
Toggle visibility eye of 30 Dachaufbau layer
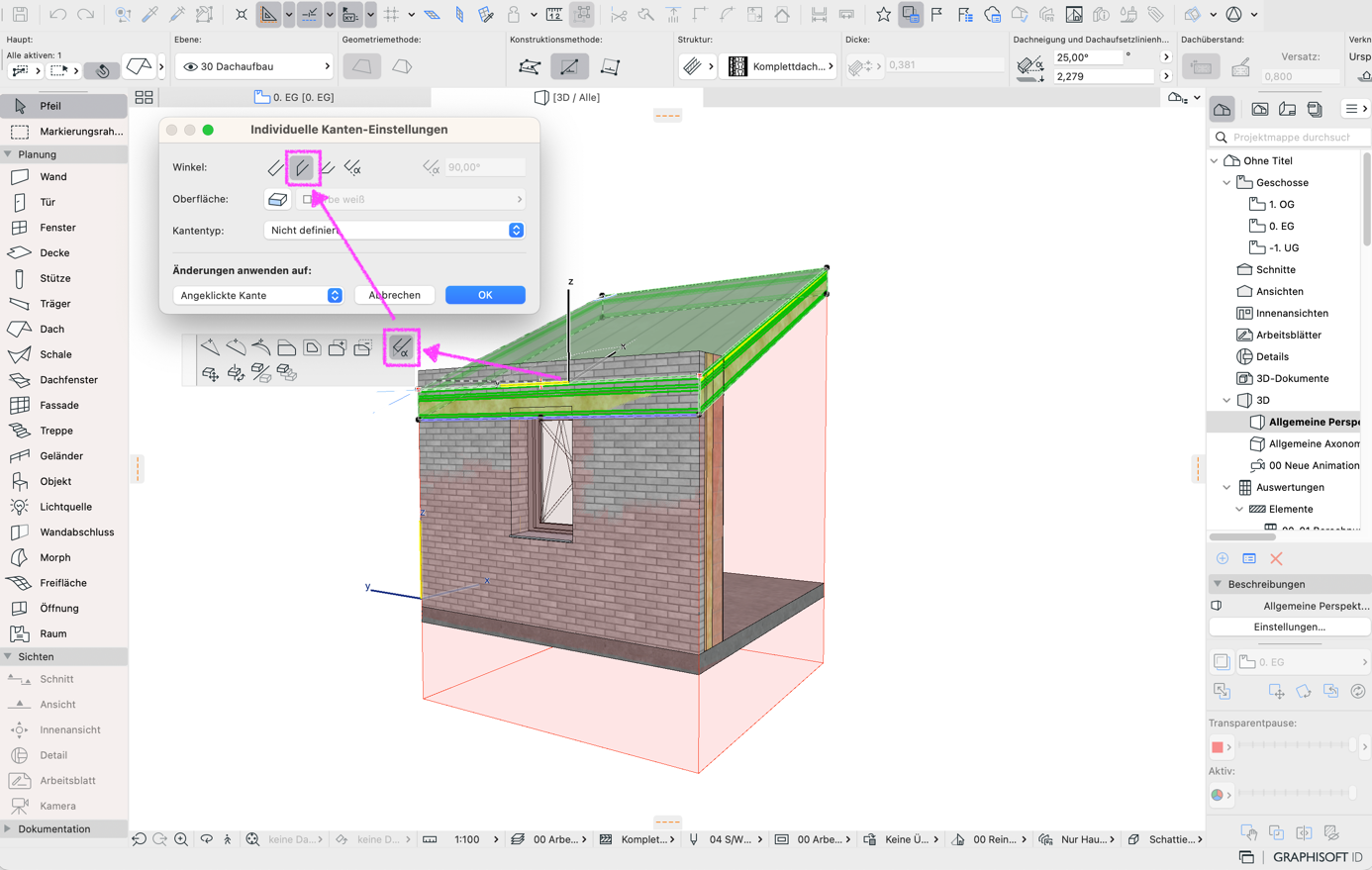coord(190,66)
